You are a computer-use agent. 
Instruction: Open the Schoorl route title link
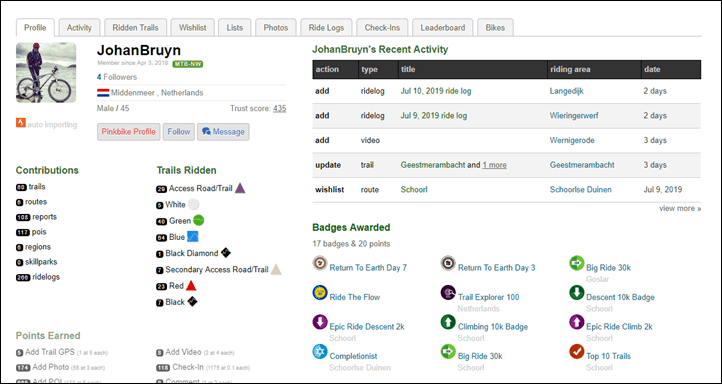pyautogui.click(x=414, y=190)
